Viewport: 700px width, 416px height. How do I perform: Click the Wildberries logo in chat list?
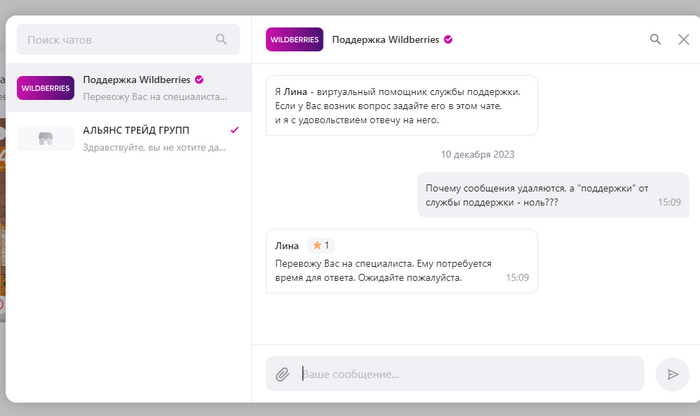click(46, 88)
